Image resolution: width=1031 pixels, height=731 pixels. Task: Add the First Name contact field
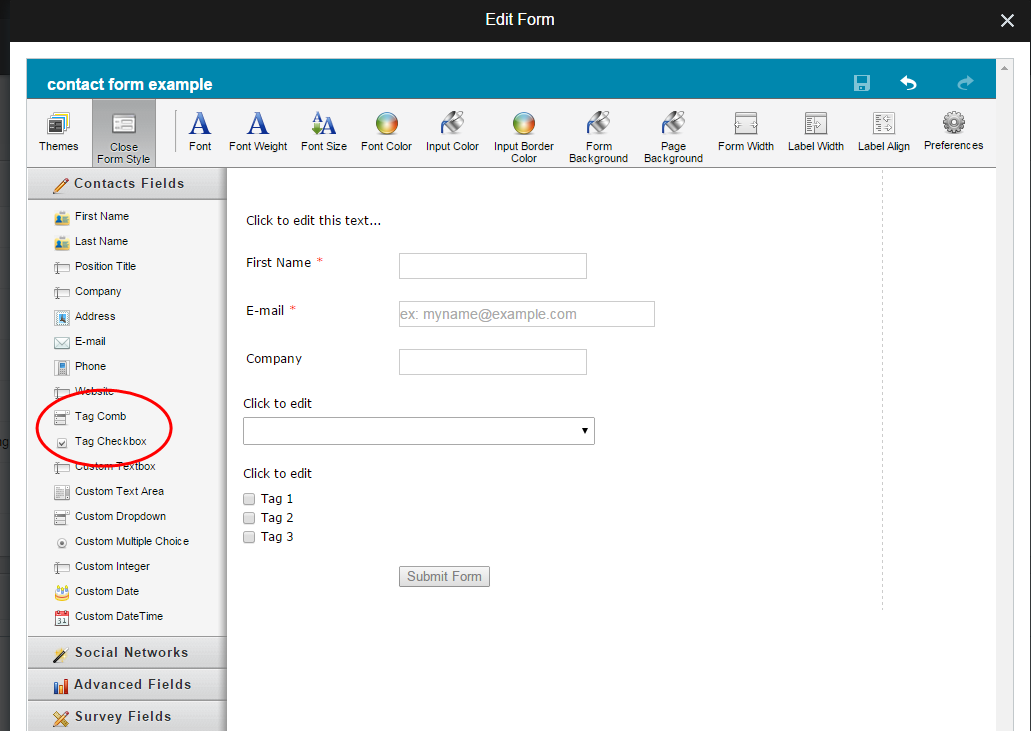[x=91, y=216]
